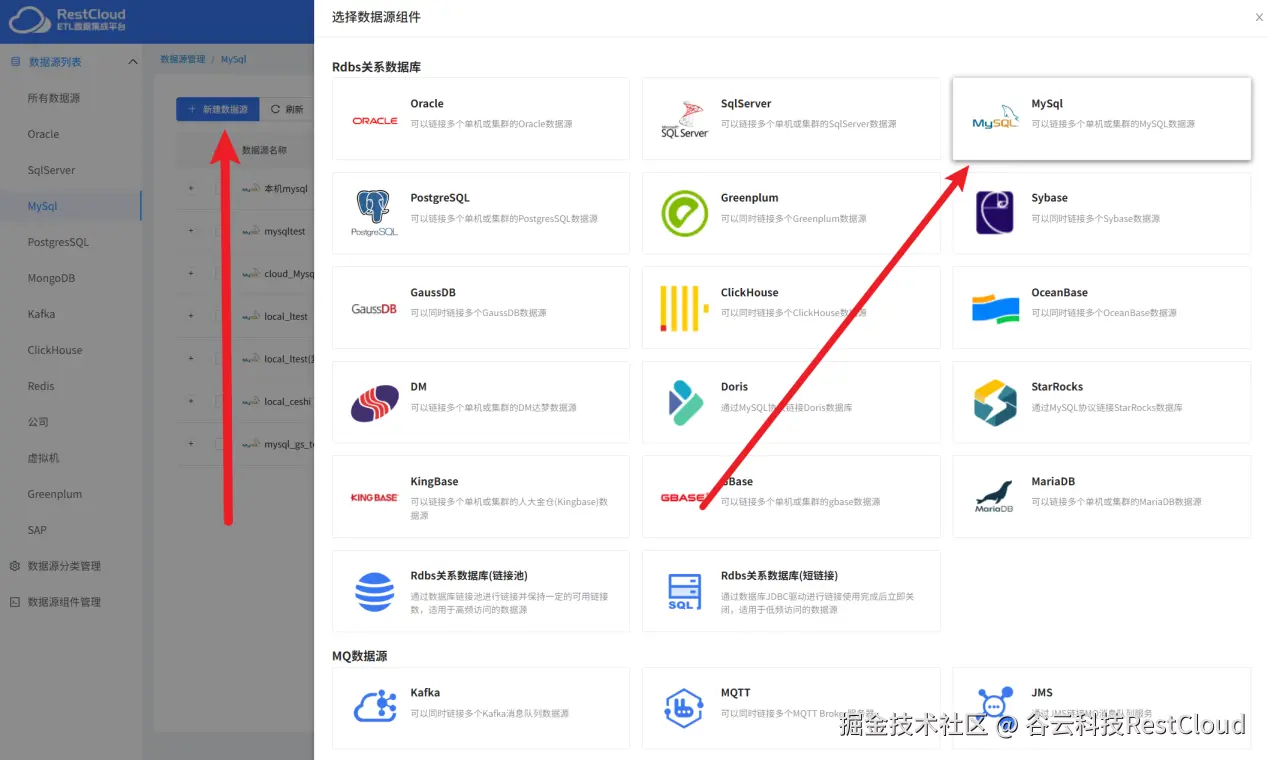The image size is (1268, 760).
Task: Expand the mysql_gs row plus sign
Action: point(191,443)
